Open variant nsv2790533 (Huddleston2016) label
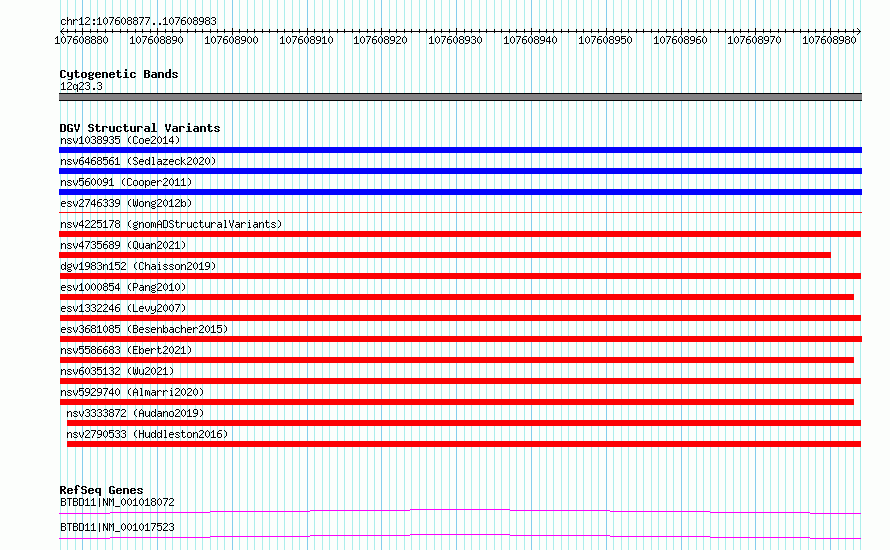This screenshot has height=550, width=890. 147,434
